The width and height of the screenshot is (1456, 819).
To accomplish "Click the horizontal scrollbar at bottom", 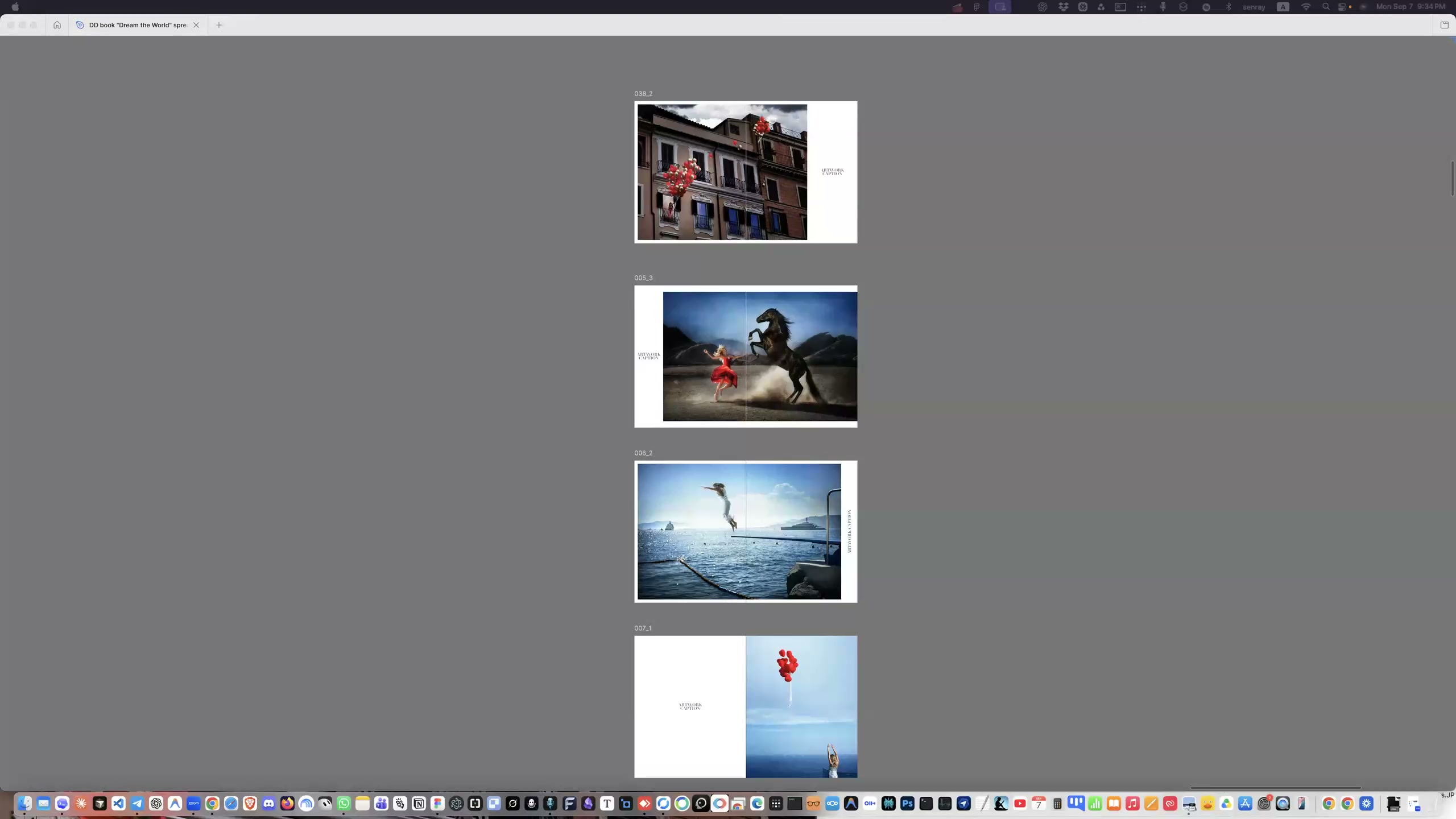I will [x=1275, y=788].
